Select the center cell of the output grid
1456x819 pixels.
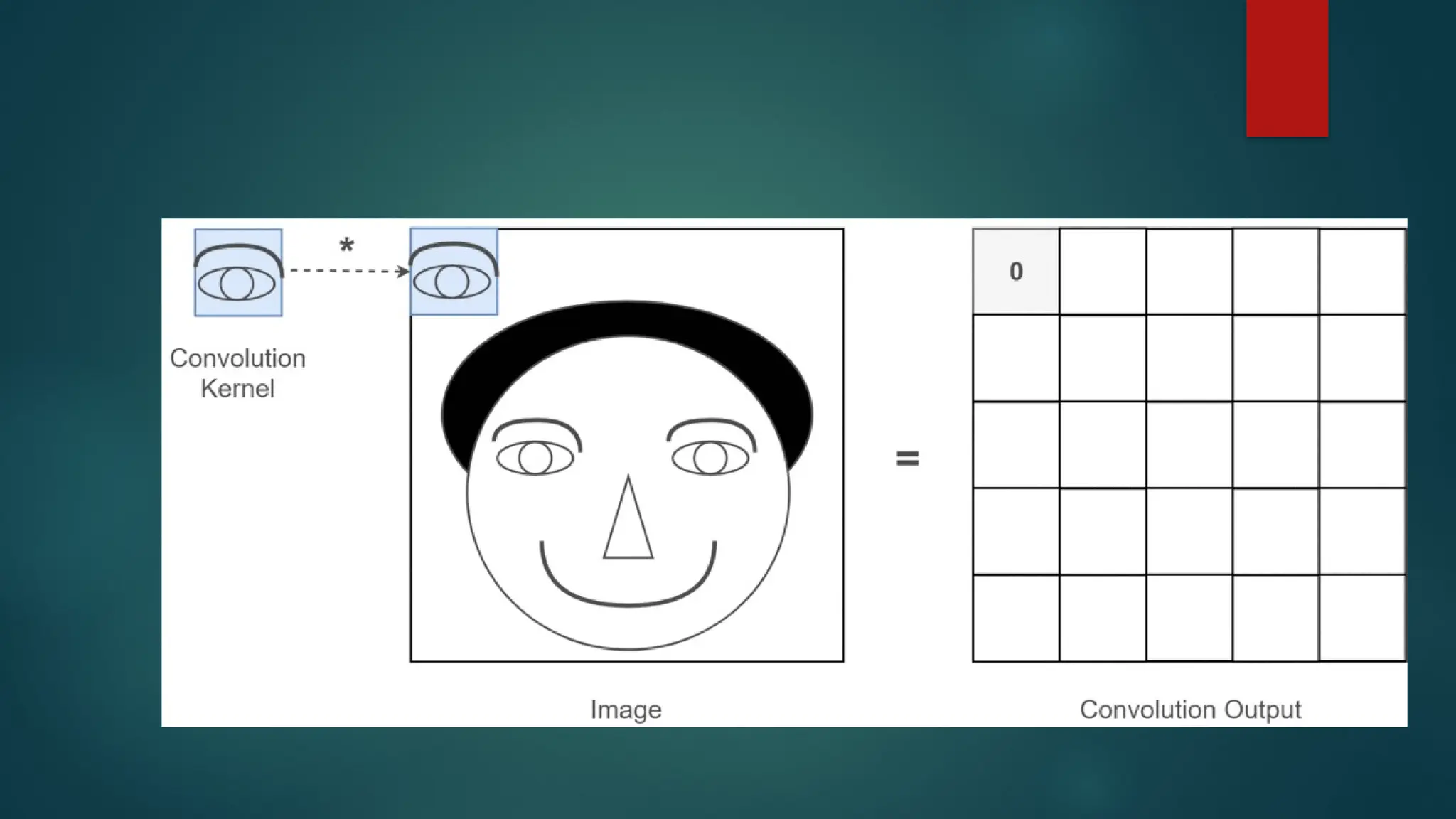pyautogui.click(x=1189, y=445)
